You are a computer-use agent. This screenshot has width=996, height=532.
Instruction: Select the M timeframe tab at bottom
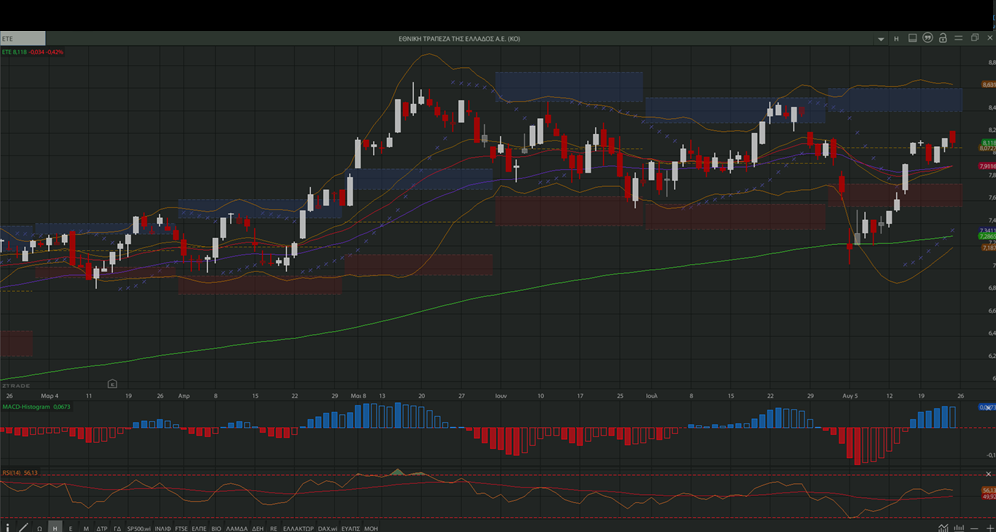coord(86,528)
